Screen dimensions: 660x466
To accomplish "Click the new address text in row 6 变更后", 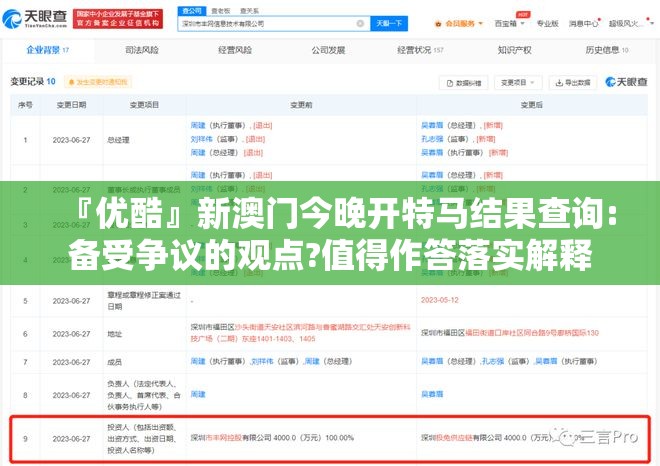I will tap(510, 333).
